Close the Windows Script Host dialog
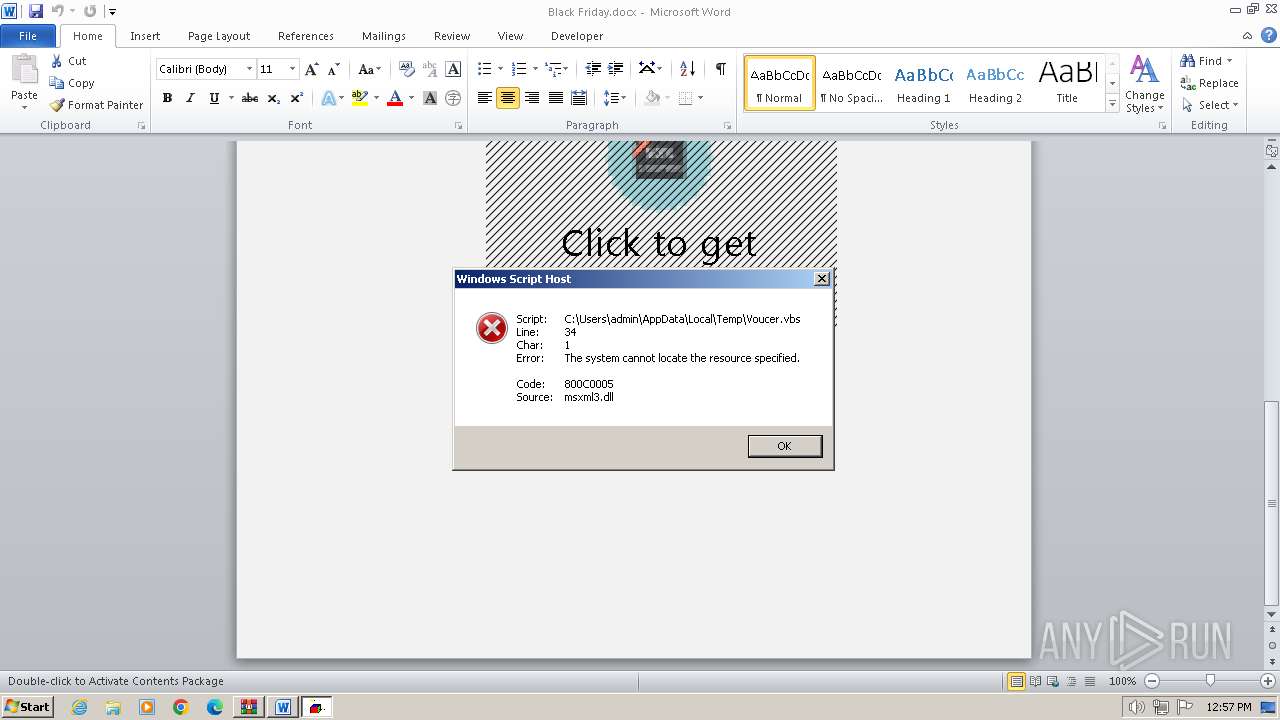This screenshot has width=1280, height=720. pyautogui.click(x=822, y=279)
